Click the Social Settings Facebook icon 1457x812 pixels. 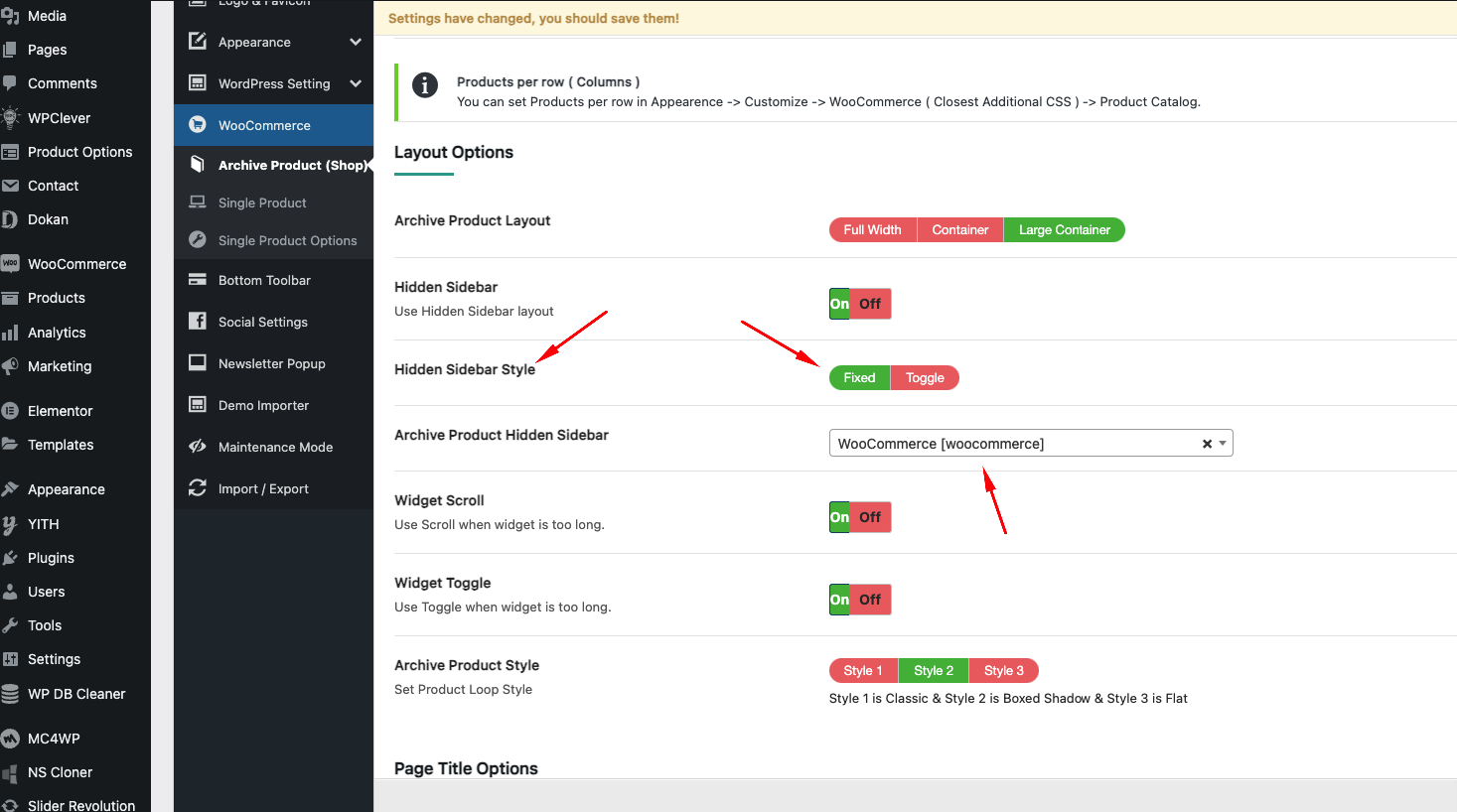[x=198, y=322]
